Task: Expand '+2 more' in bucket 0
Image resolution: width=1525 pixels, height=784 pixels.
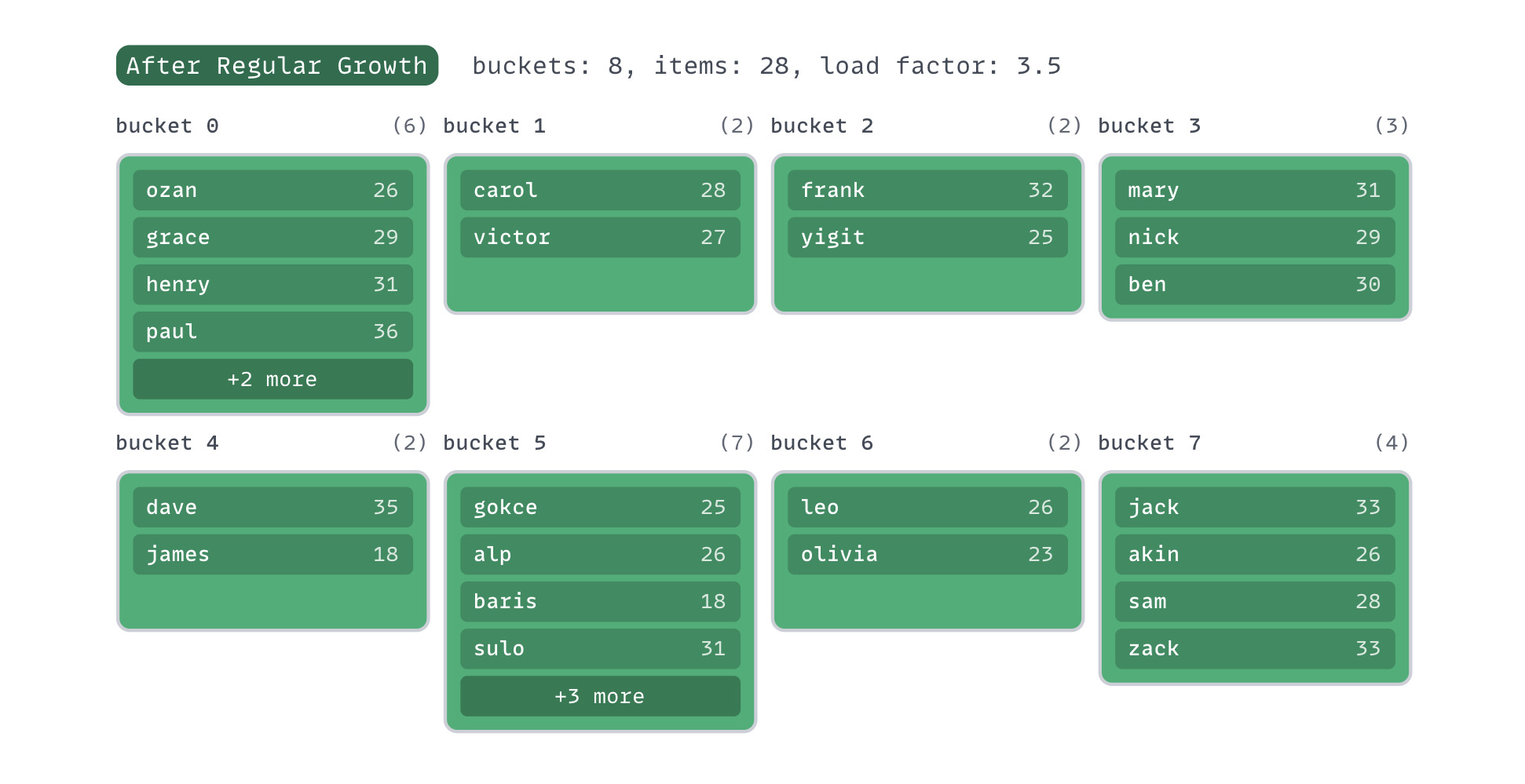Action: [x=272, y=379]
